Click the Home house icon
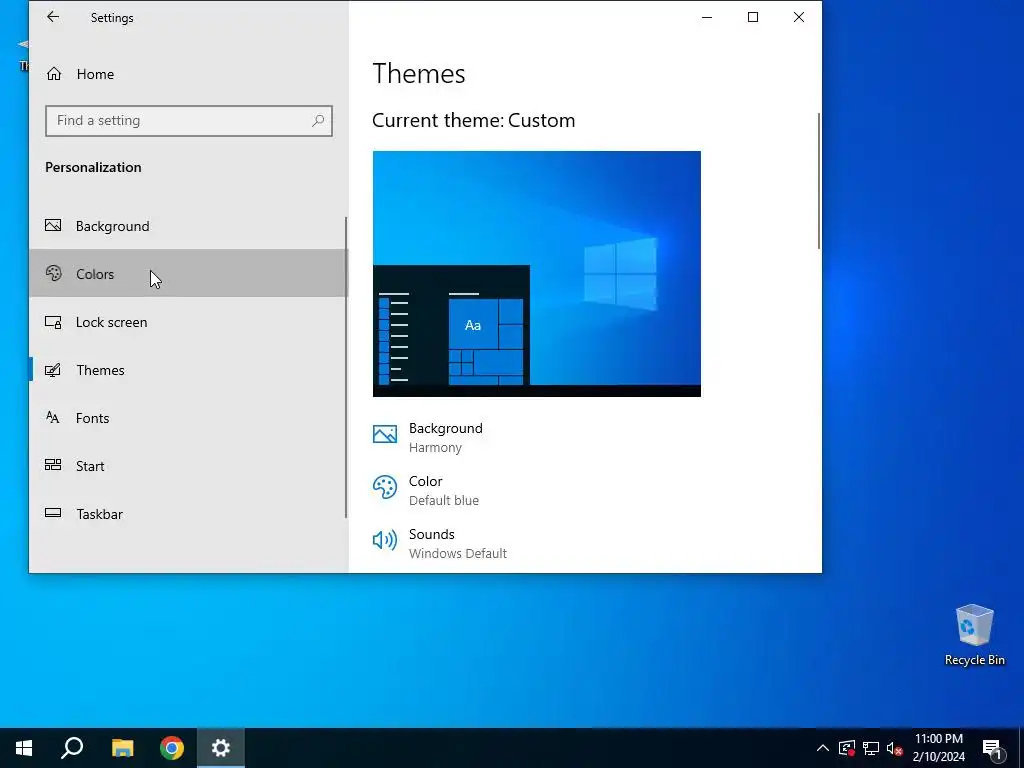 pos(54,74)
